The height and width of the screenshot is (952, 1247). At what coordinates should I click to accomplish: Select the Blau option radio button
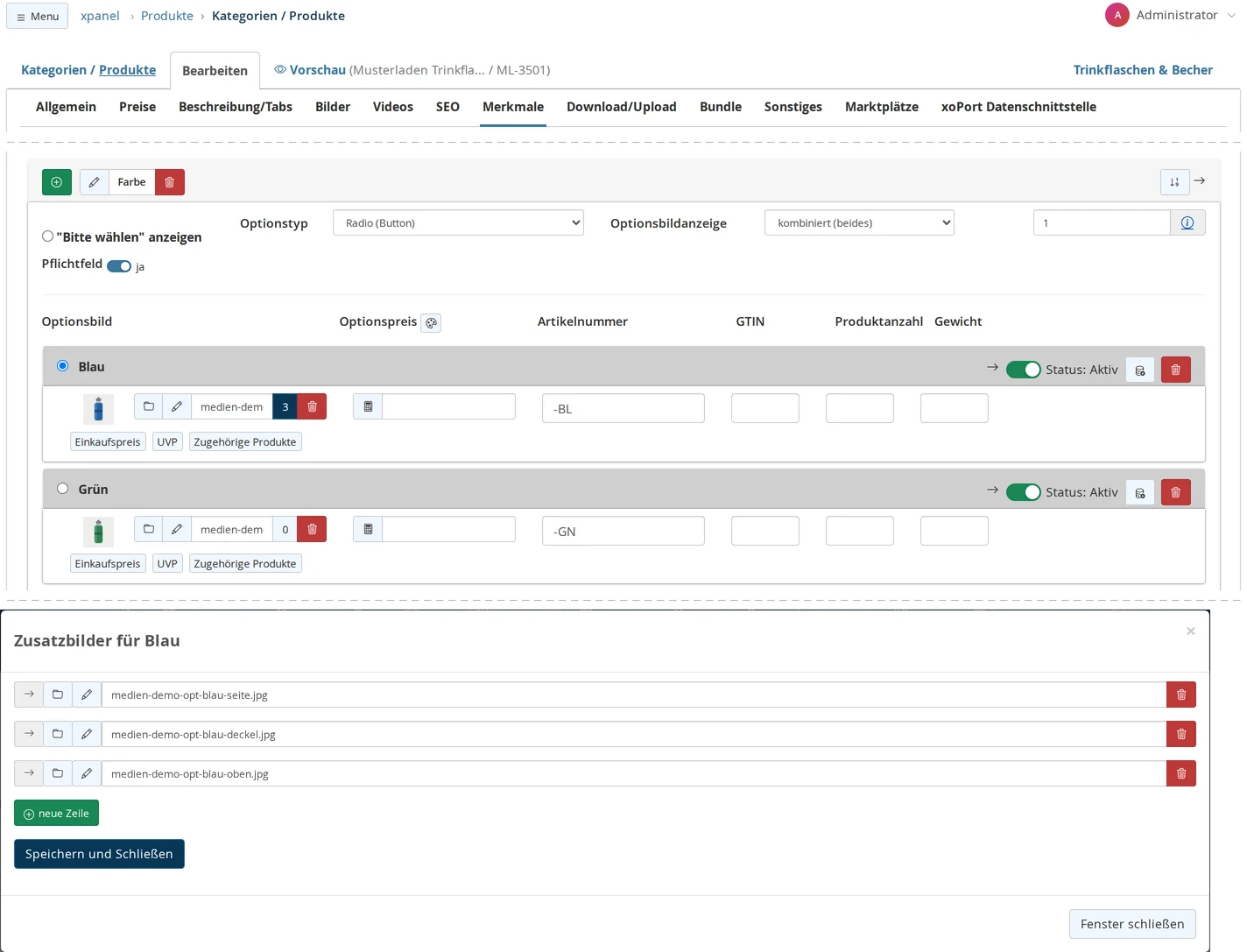(63, 366)
